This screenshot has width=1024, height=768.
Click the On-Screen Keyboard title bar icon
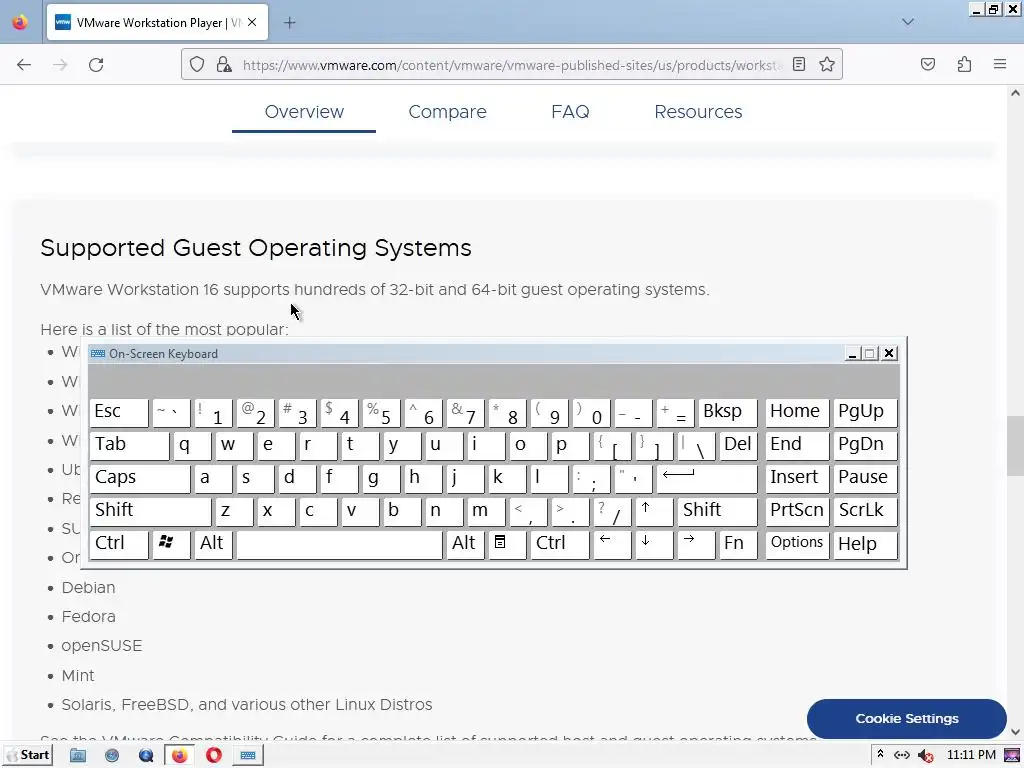tap(98, 353)
